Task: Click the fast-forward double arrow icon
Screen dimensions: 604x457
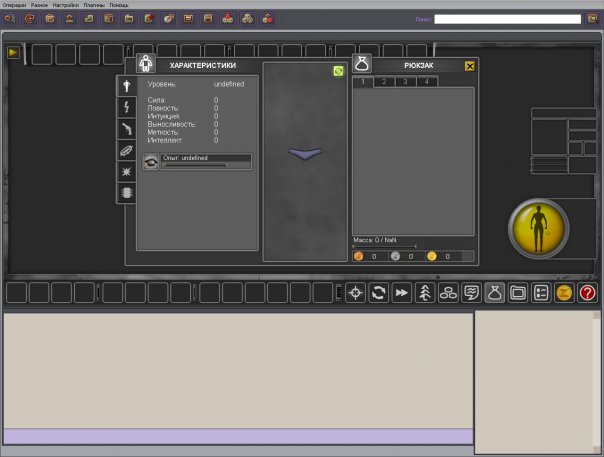Action: tap(402, 293)
